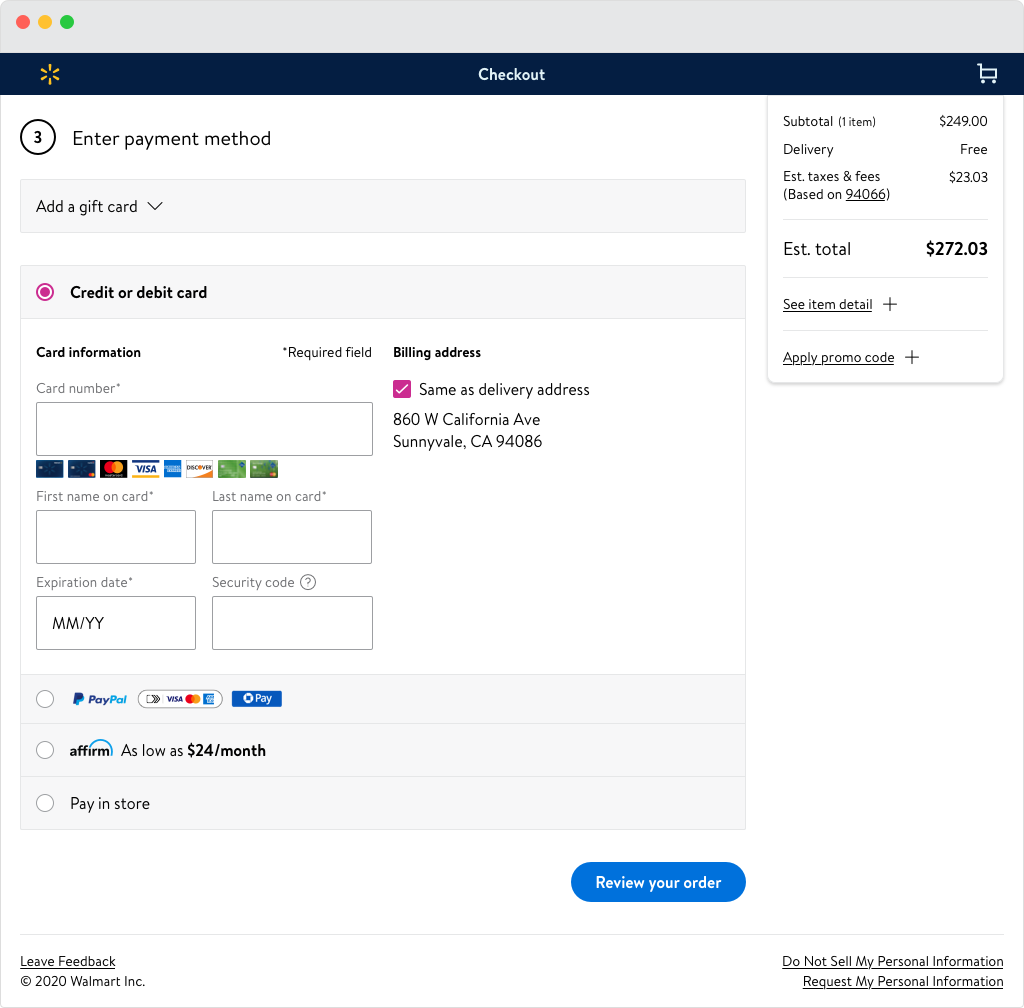1024x1008 pixels.
Task: Click the Walmart spark logo
Action: [50, 74]
